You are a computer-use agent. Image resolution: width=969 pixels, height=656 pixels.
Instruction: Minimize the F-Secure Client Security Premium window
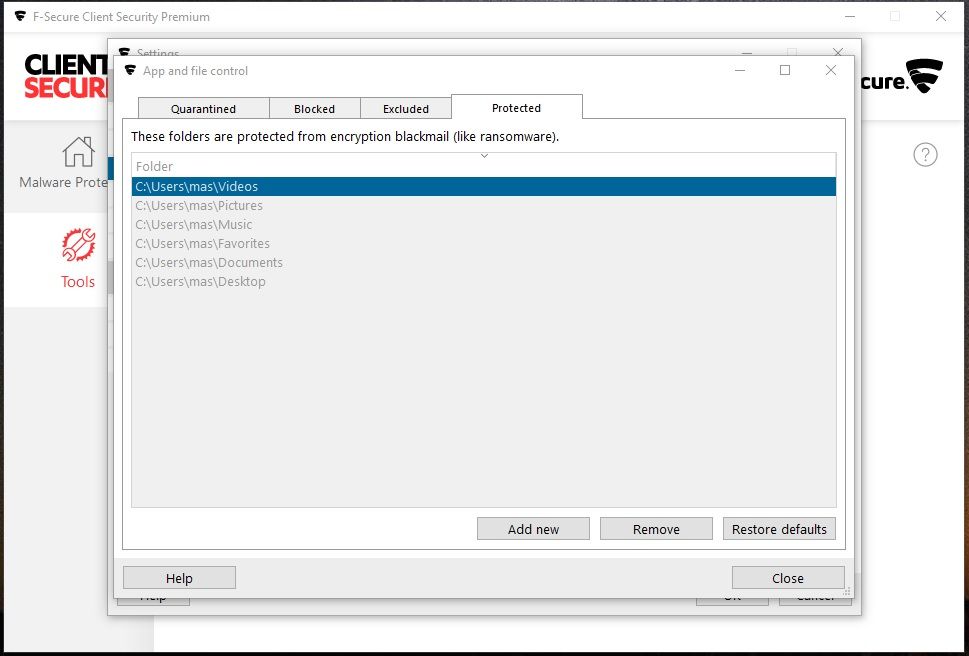(850, 16)
